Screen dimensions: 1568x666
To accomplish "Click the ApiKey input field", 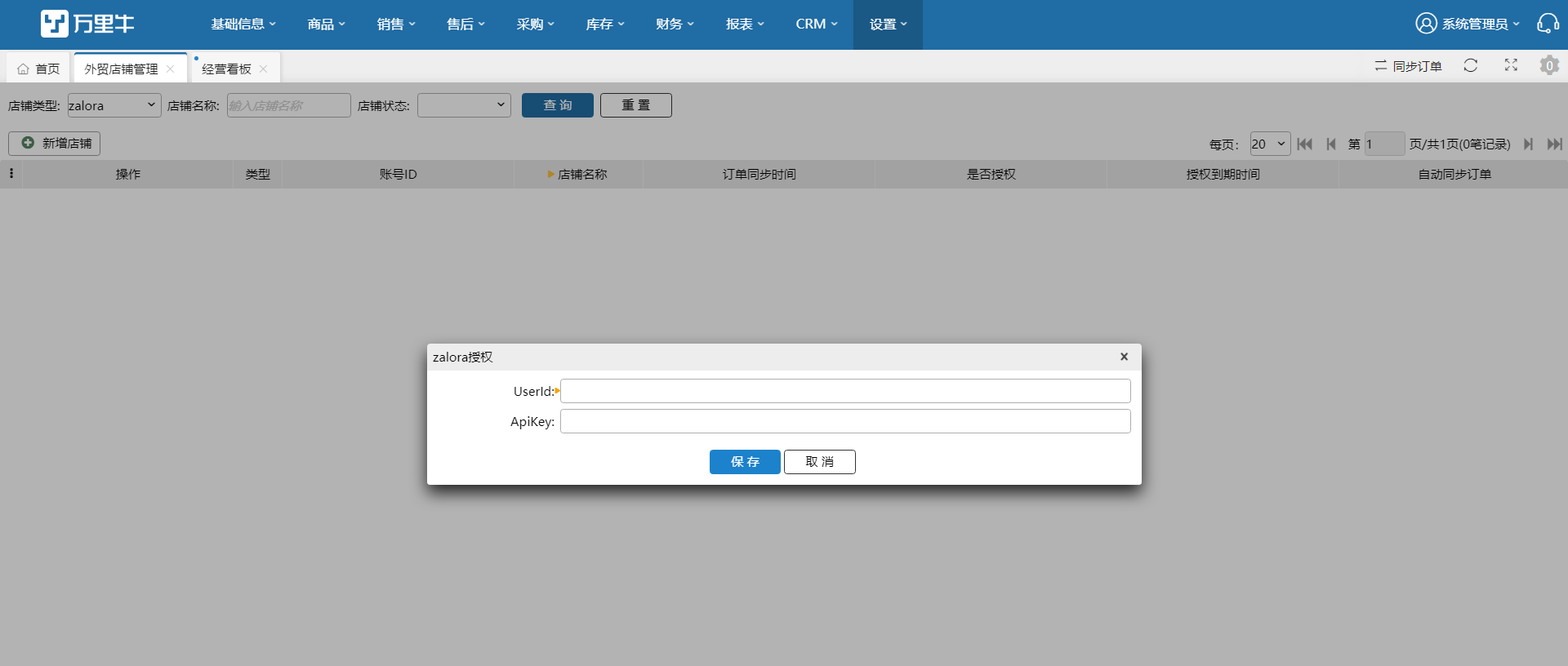I will pyautogui.click(x=845, y=421).
